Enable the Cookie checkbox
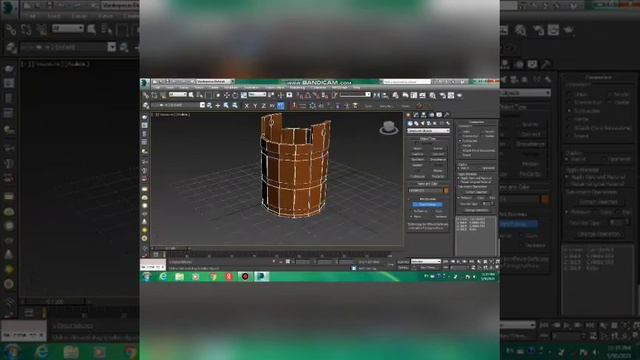 [x=482, y=136]
